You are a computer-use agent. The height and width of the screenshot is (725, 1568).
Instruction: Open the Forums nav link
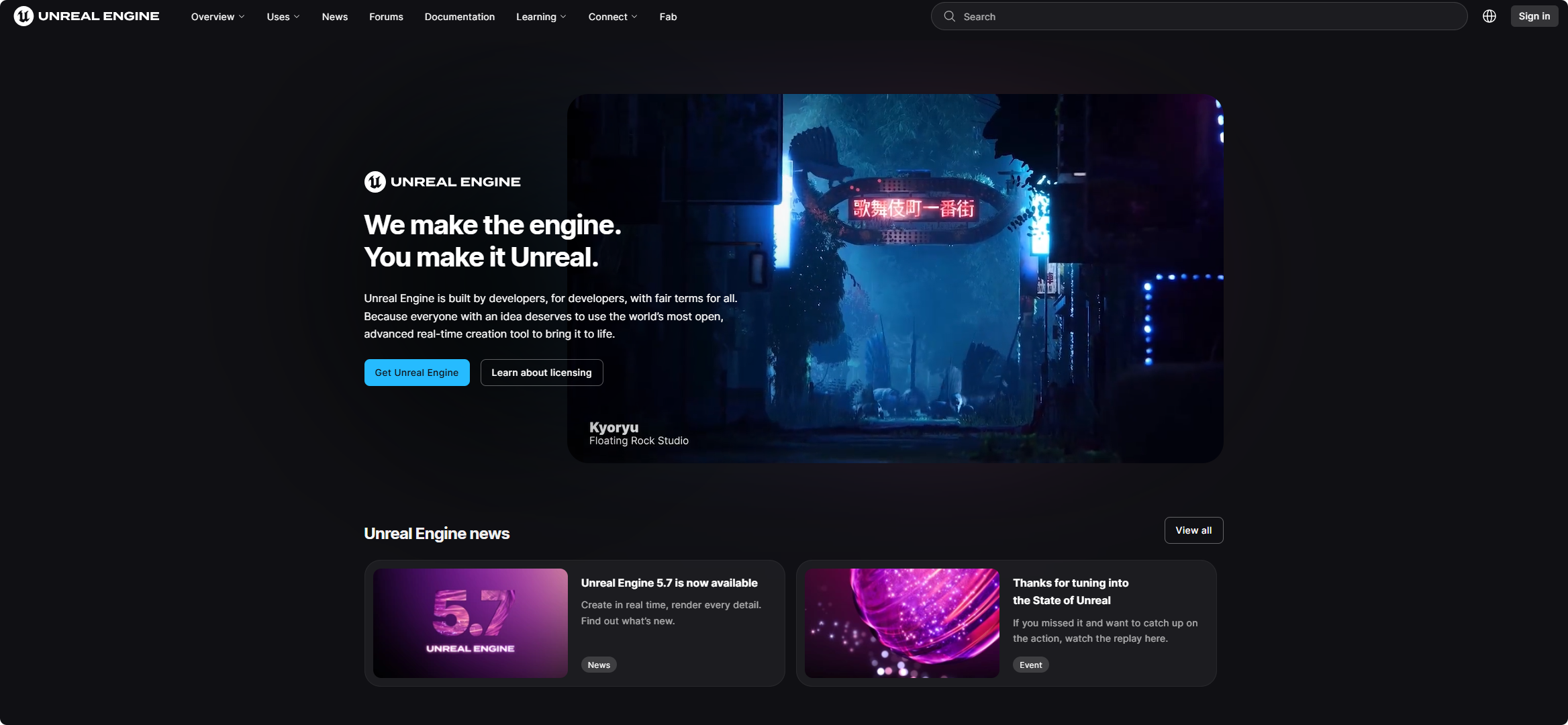click(x=386, y=17)
